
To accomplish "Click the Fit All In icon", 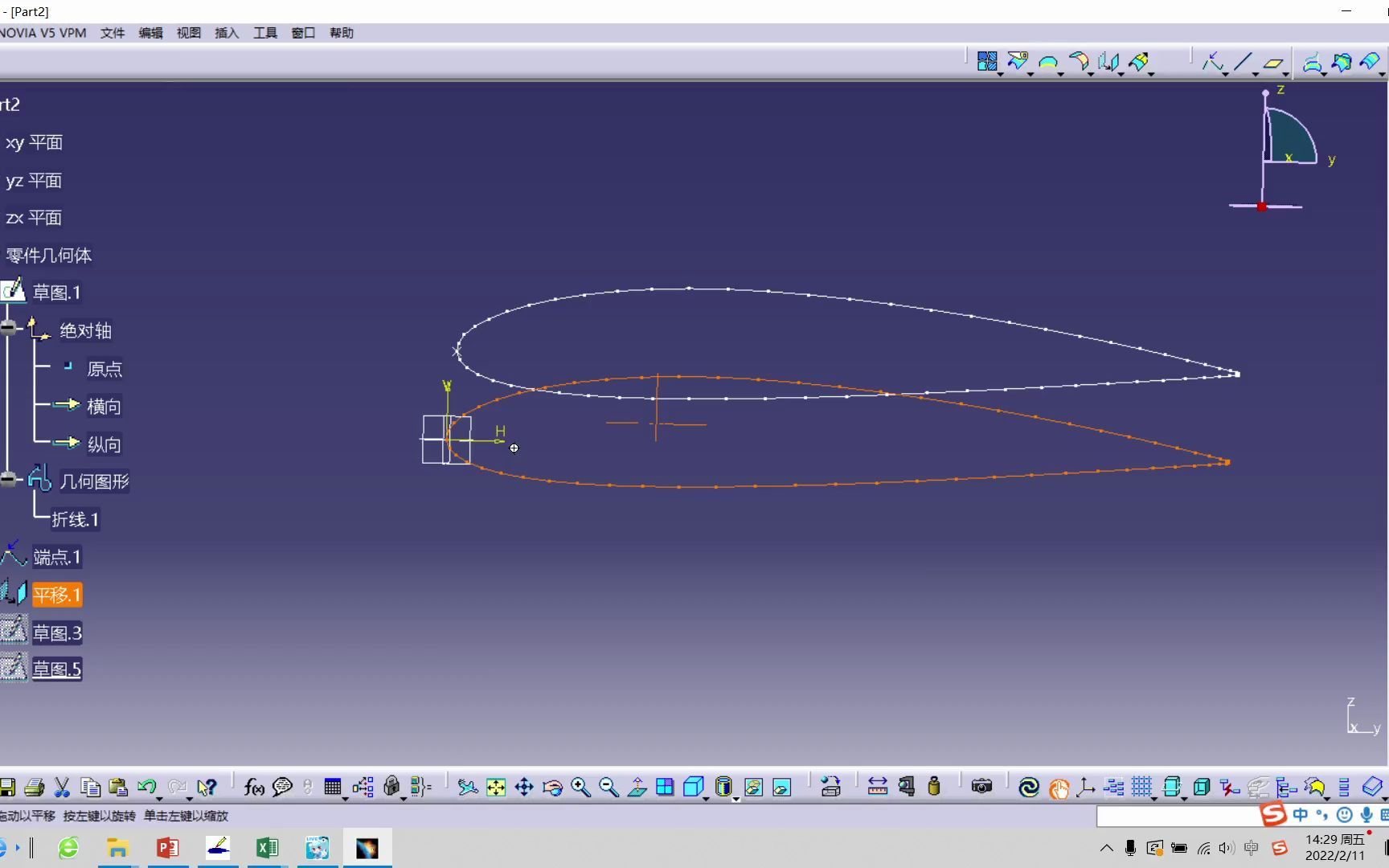I will click(496, 787).
